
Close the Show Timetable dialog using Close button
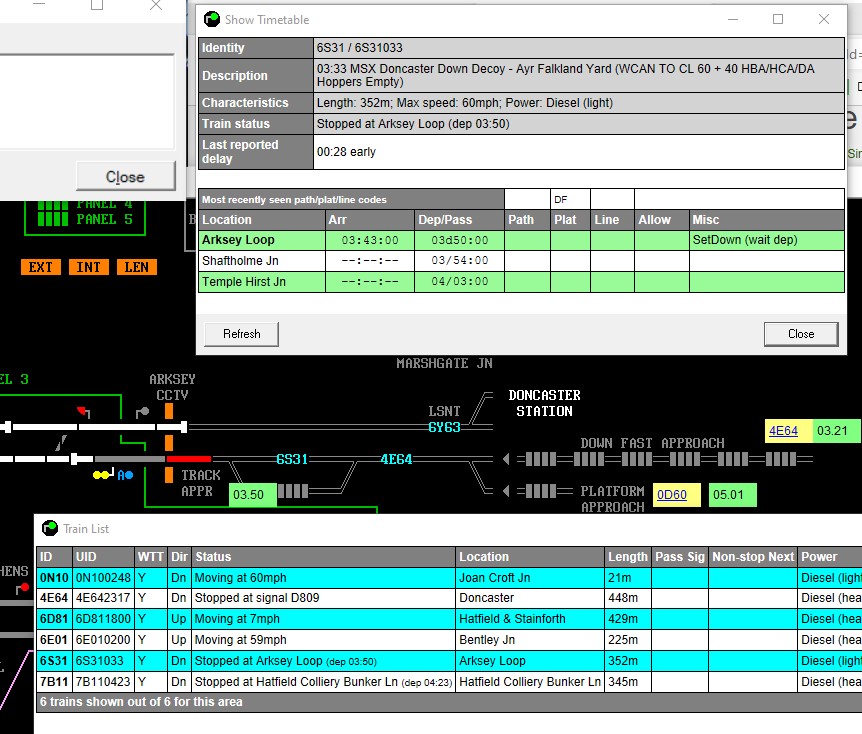click(x=801, y=334)
